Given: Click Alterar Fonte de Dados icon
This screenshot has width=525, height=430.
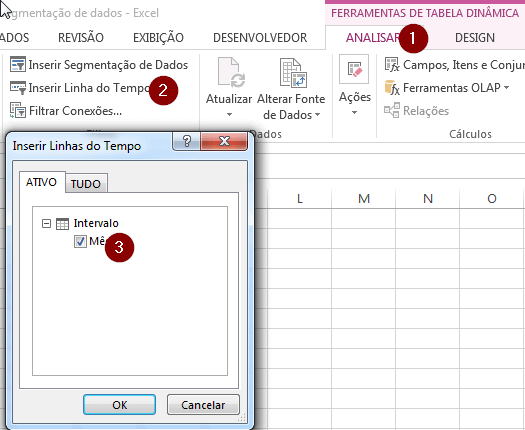Looking at the screenshot, I should (294, 73).
